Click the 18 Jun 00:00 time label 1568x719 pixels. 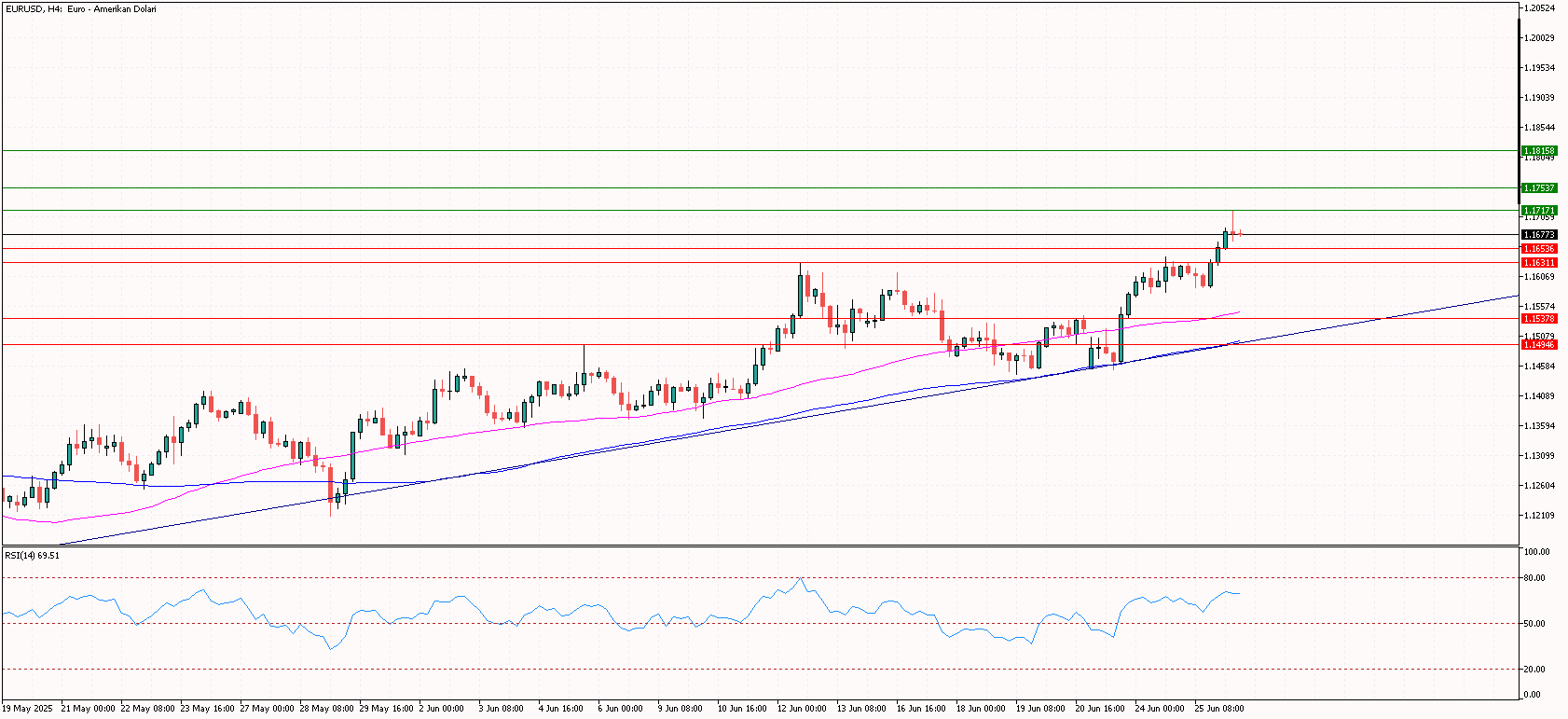tap(981, 709)
